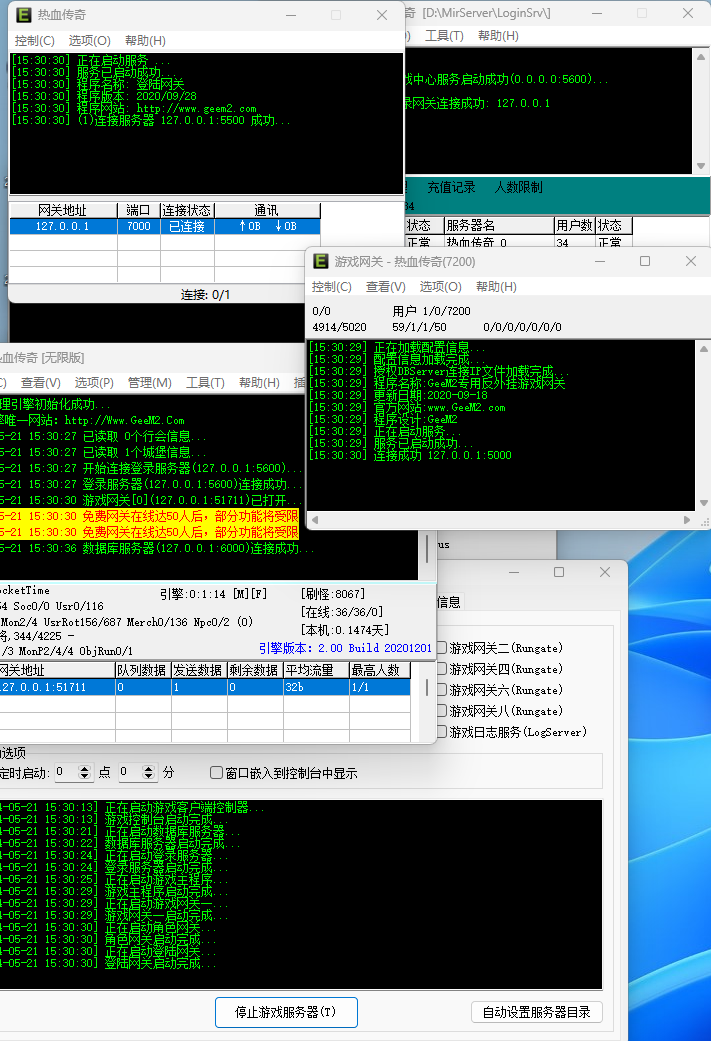The width and height of the screenshot is (711, 1041).
Task: Open 选项(O) menu in 游戏网关 window
Action: click(439, 287)
